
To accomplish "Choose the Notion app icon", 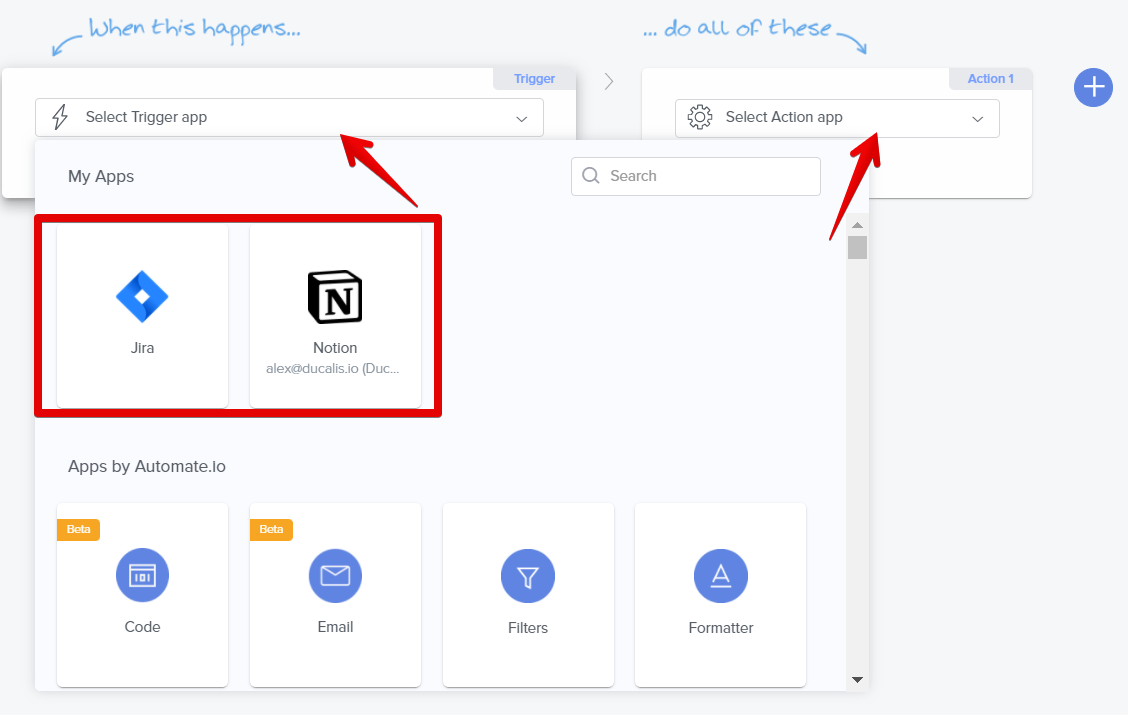I will coord(335,297).
